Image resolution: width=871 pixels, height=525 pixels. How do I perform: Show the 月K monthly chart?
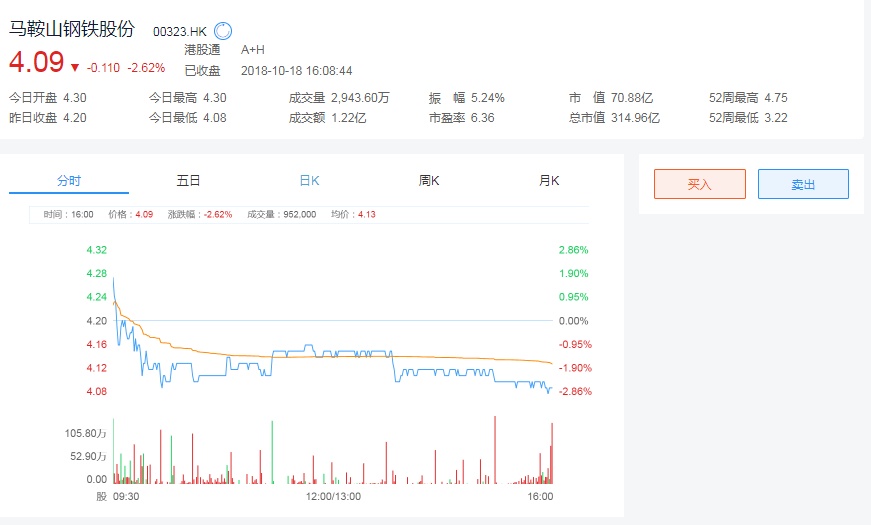point(549,181)
